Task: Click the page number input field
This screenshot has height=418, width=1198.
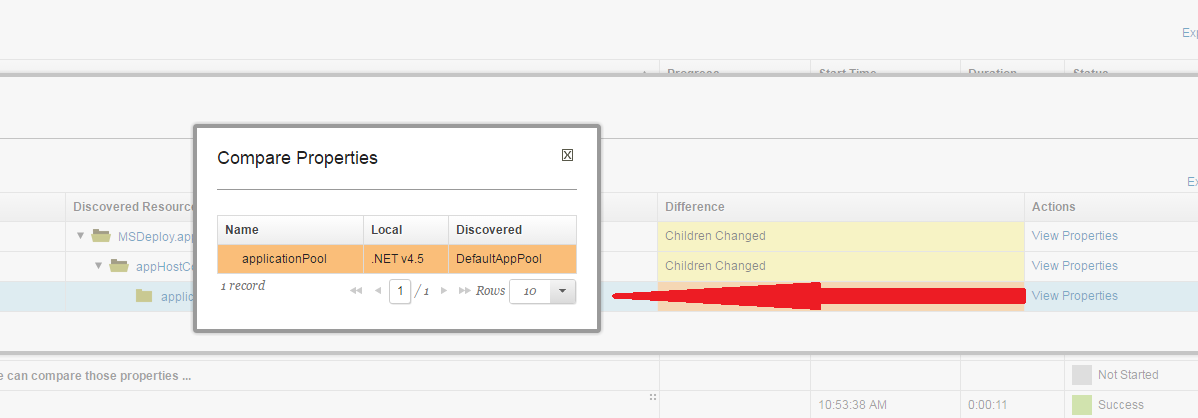Action: (400, 291)
